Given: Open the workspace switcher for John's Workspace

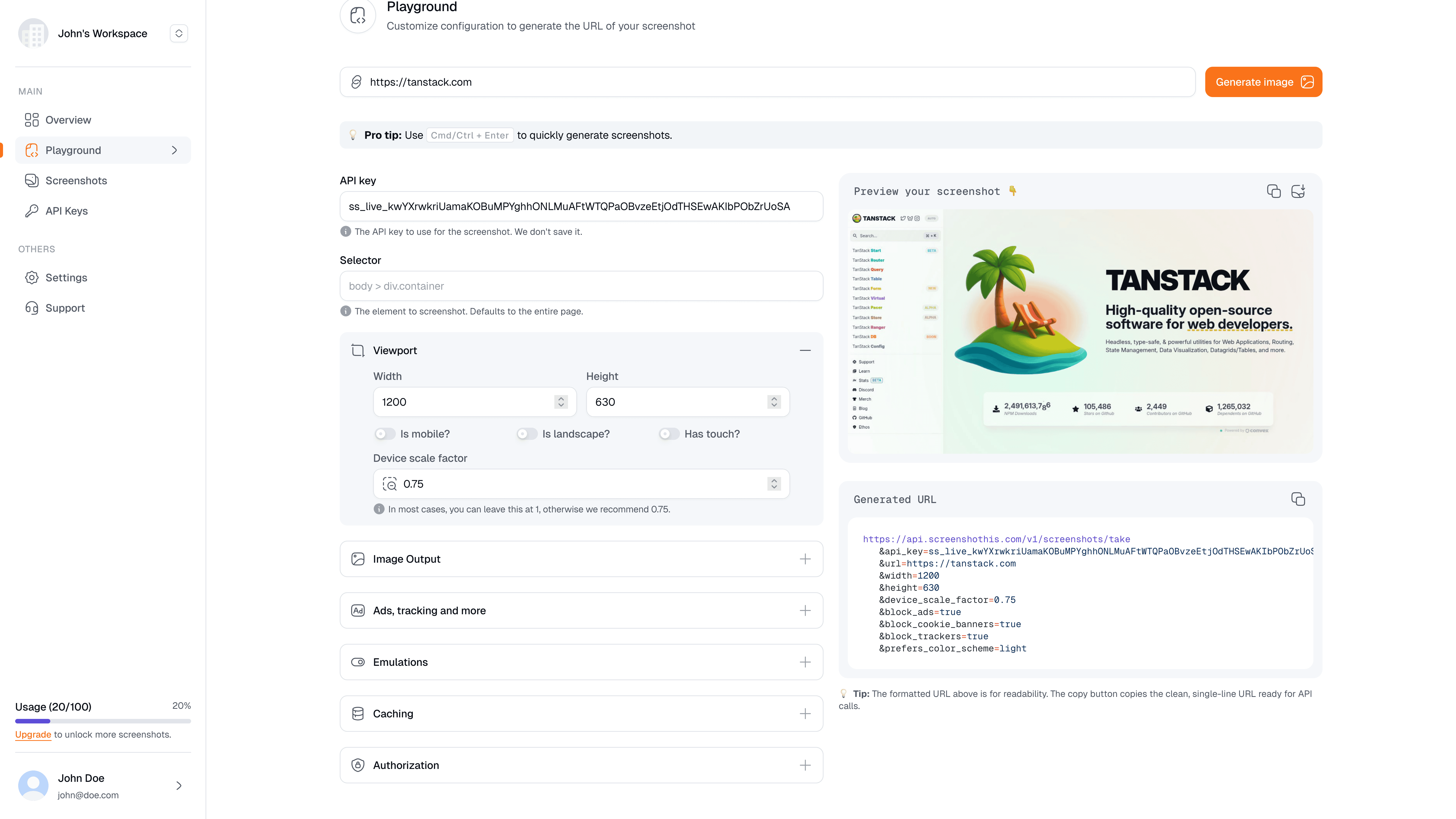Looking at the screenshot, I should (179, 33).
